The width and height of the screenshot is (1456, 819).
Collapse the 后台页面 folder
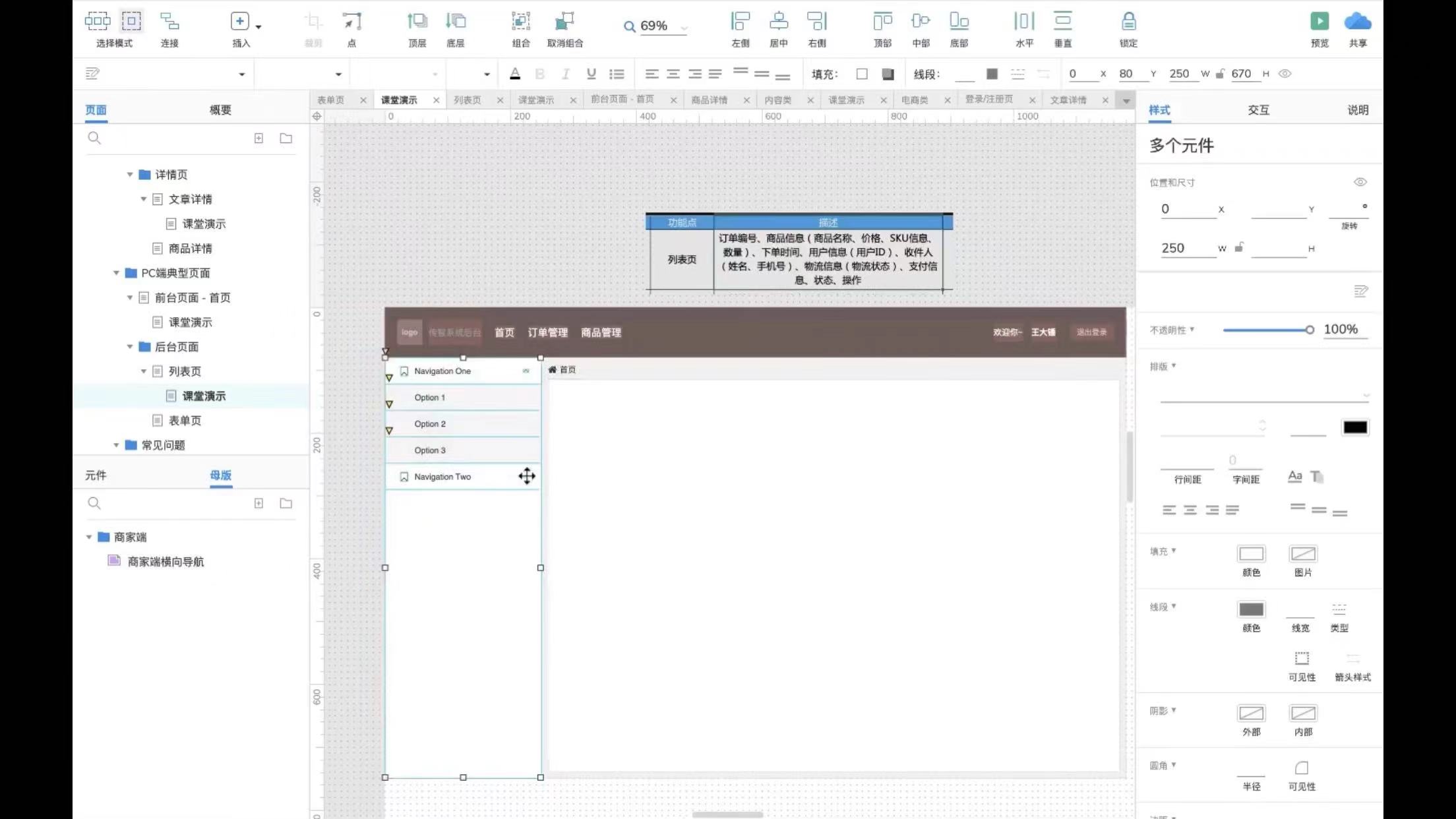130,347
